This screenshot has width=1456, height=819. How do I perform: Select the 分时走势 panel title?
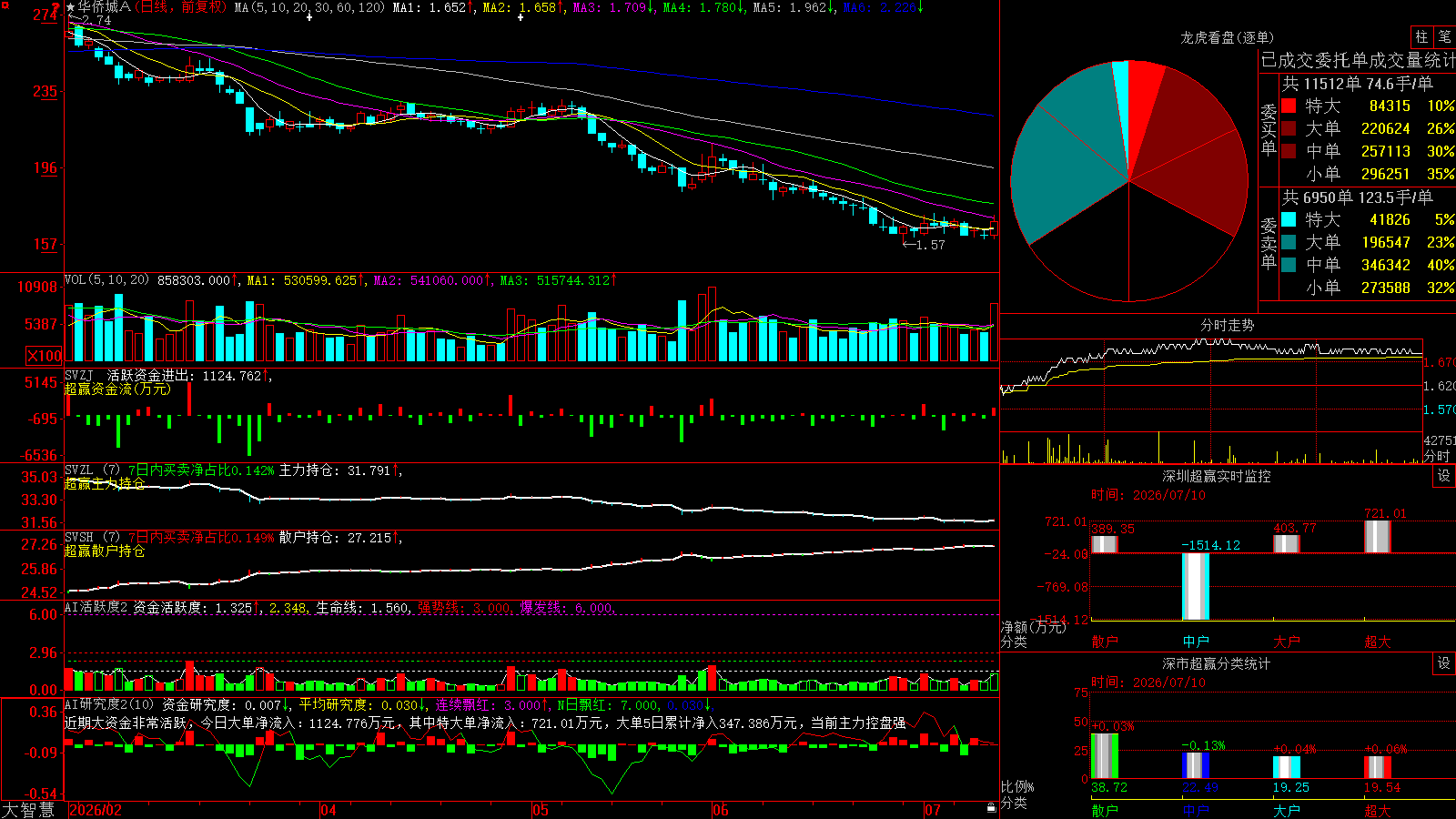(1227, 325)
